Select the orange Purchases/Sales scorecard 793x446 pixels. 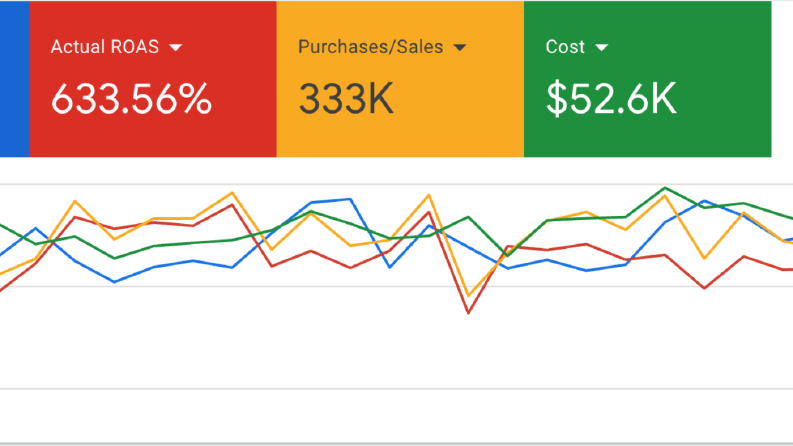coord(400,79)
